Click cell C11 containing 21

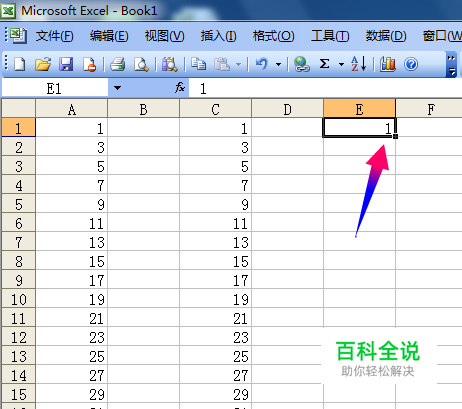point(216,317)
